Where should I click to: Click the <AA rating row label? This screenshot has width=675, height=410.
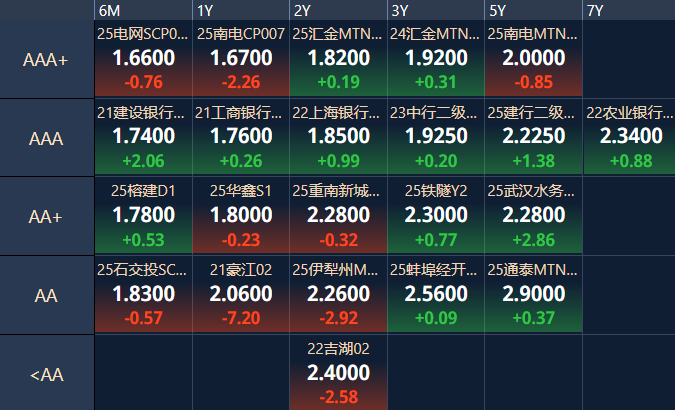(46, 374)
